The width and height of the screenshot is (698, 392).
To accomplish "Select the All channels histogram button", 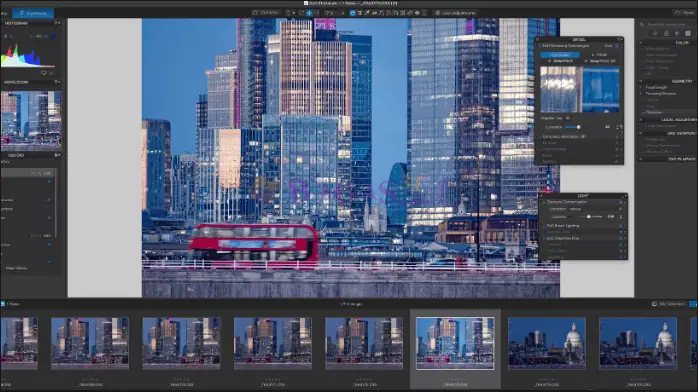I will point(39,36).
